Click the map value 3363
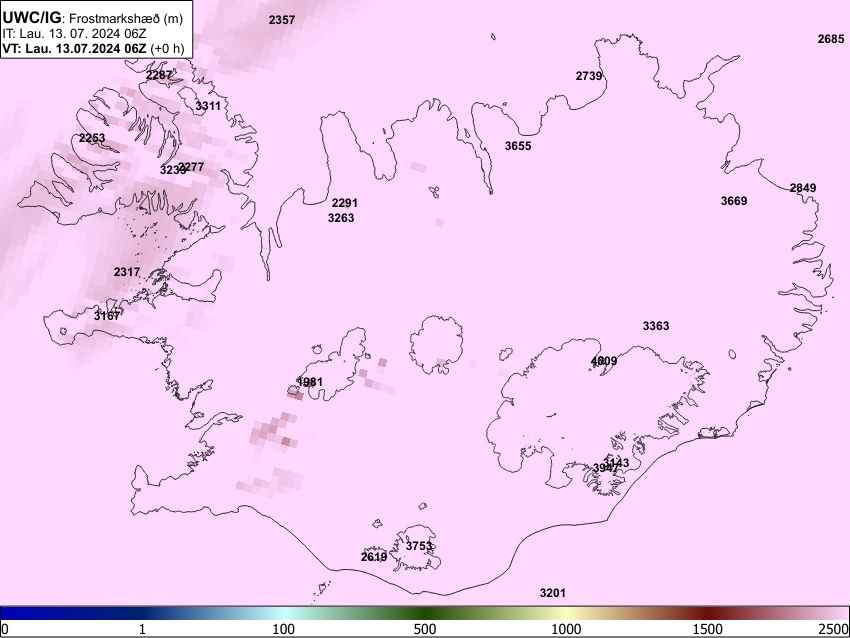The width and height of the screenshot is (850, 638). click(656, 326)
